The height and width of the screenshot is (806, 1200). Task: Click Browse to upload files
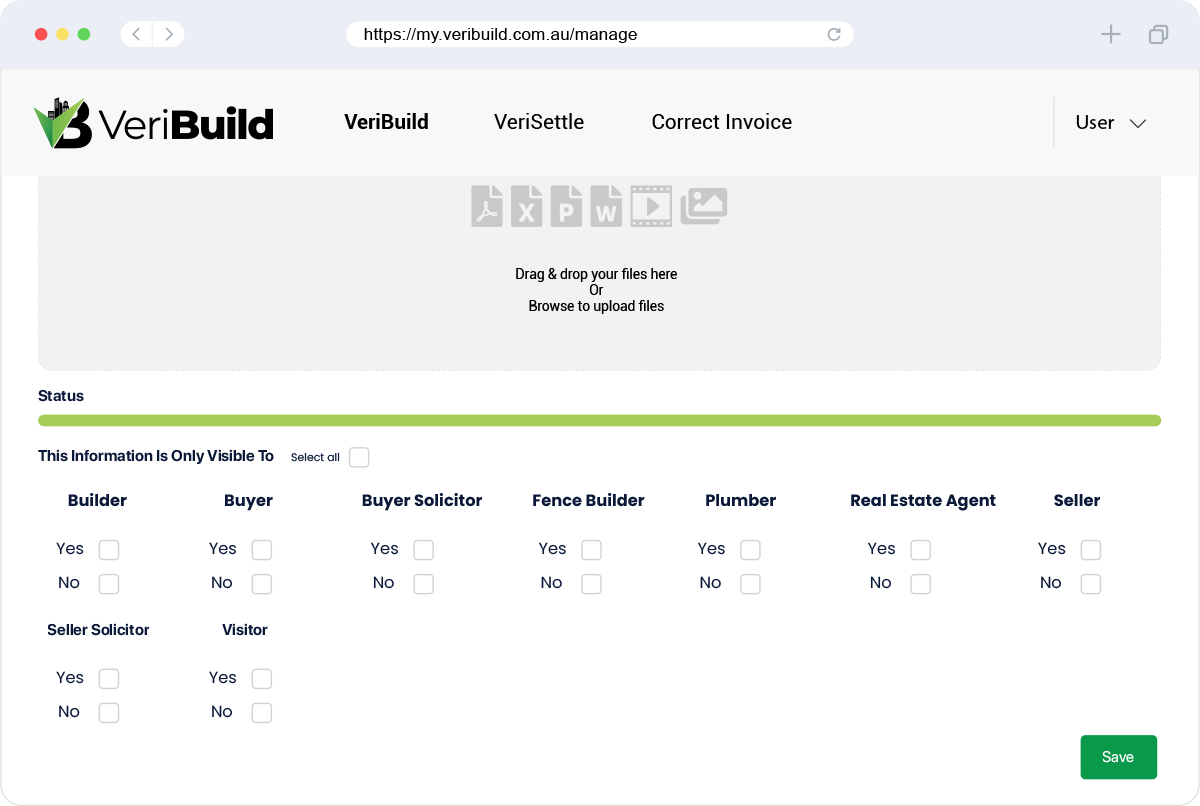[x=596, y=306]
